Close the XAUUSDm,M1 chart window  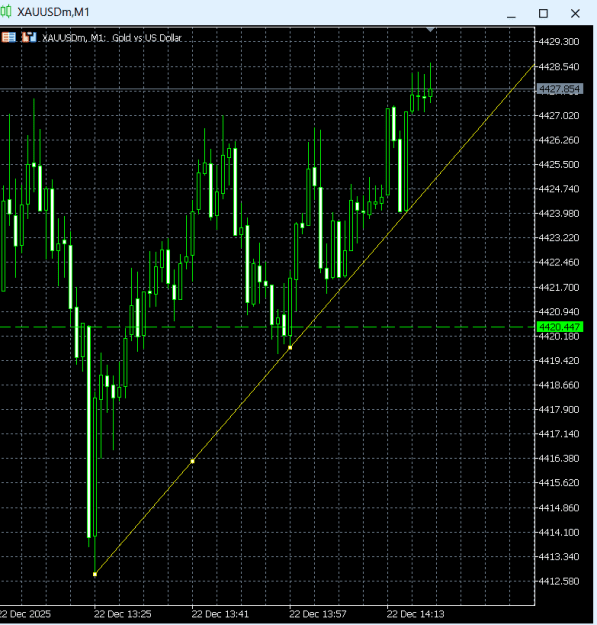[575, 14]
